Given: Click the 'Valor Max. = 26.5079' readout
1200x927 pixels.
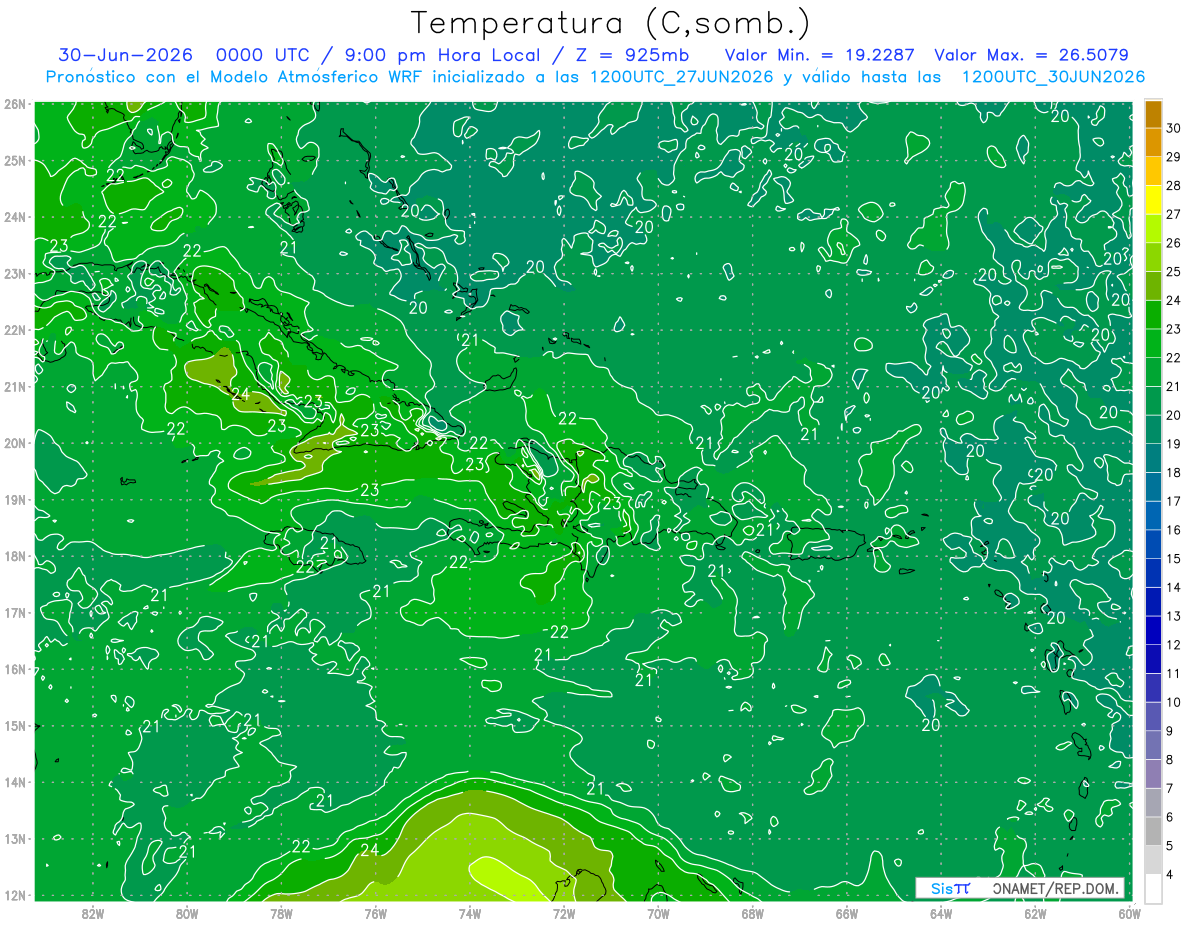Looking at the screenshot, I should tap(1032, 55).
